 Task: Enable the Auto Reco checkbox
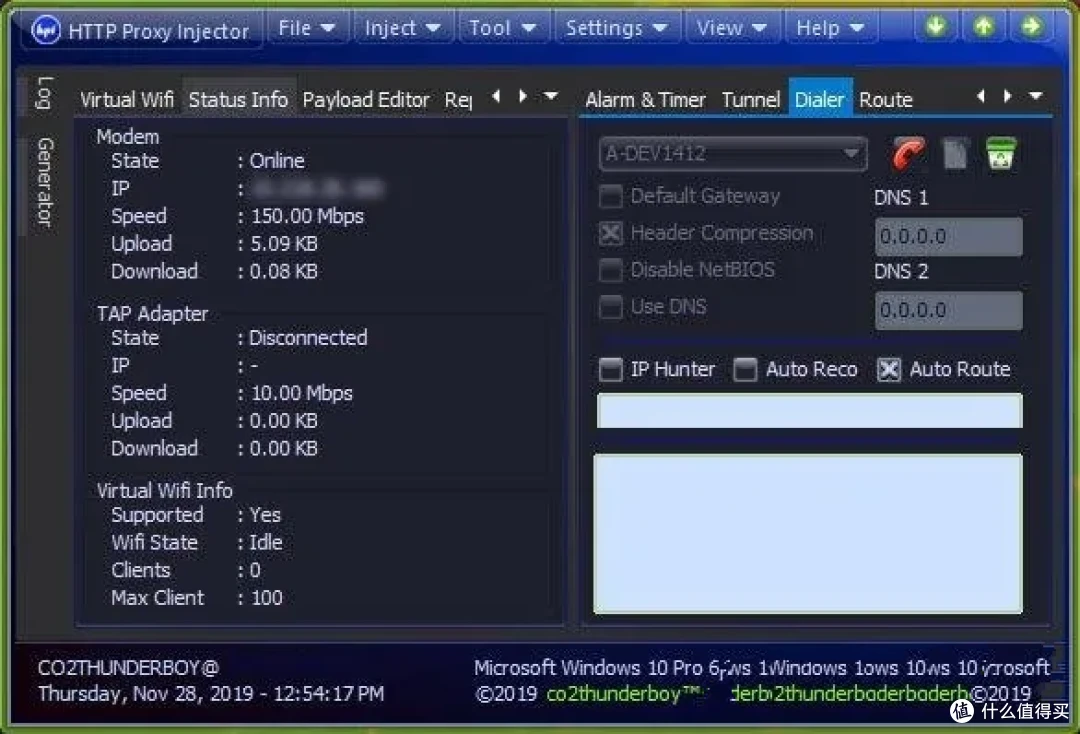pos(745,370)
